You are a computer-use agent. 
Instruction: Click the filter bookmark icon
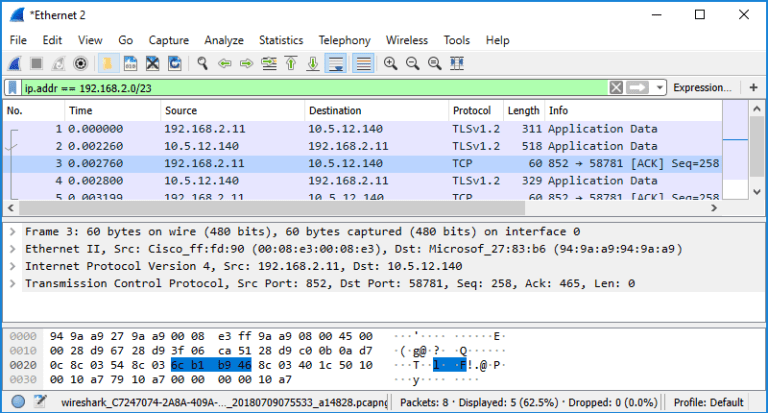coord(13,88)
